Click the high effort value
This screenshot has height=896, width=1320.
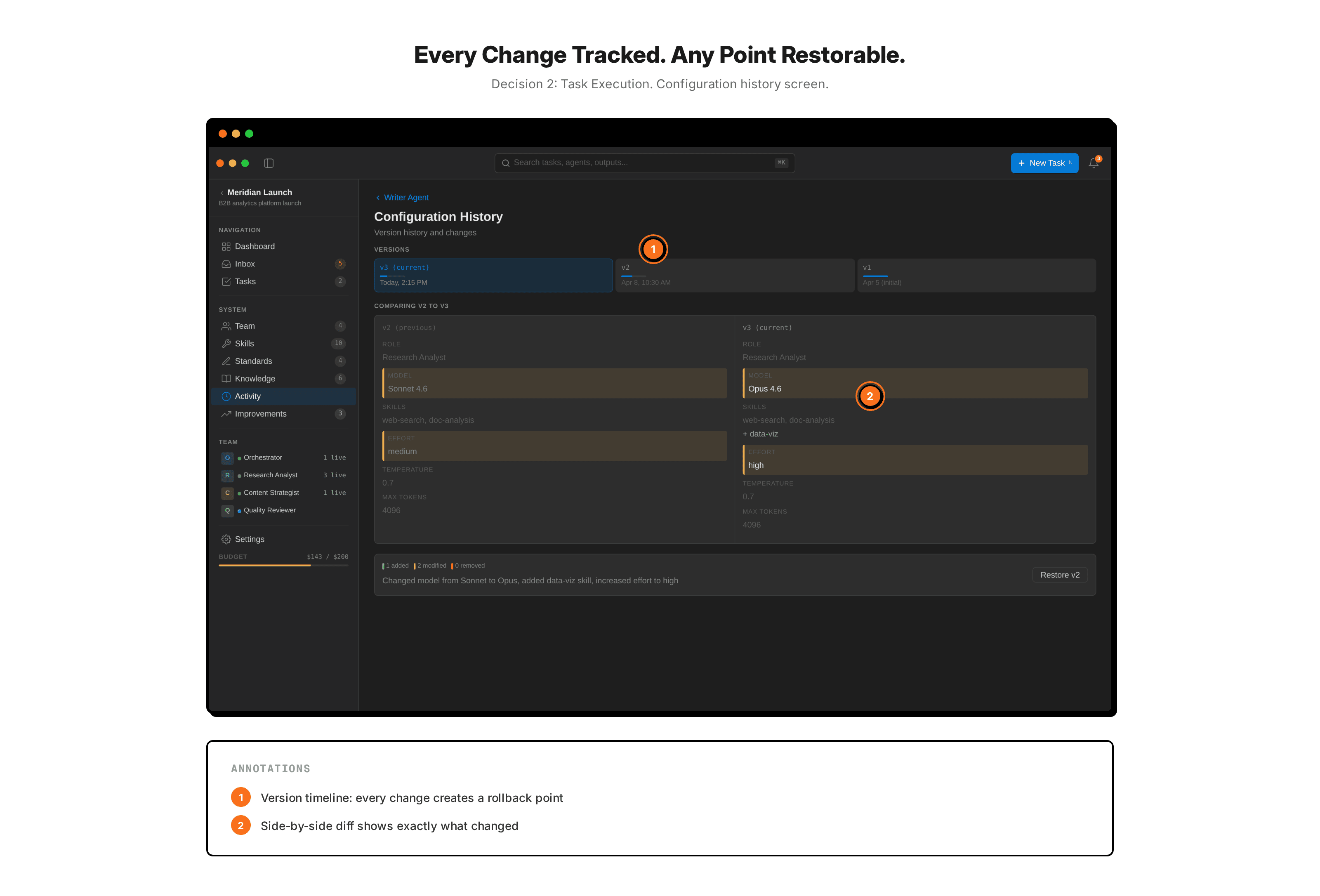(755, 465)
